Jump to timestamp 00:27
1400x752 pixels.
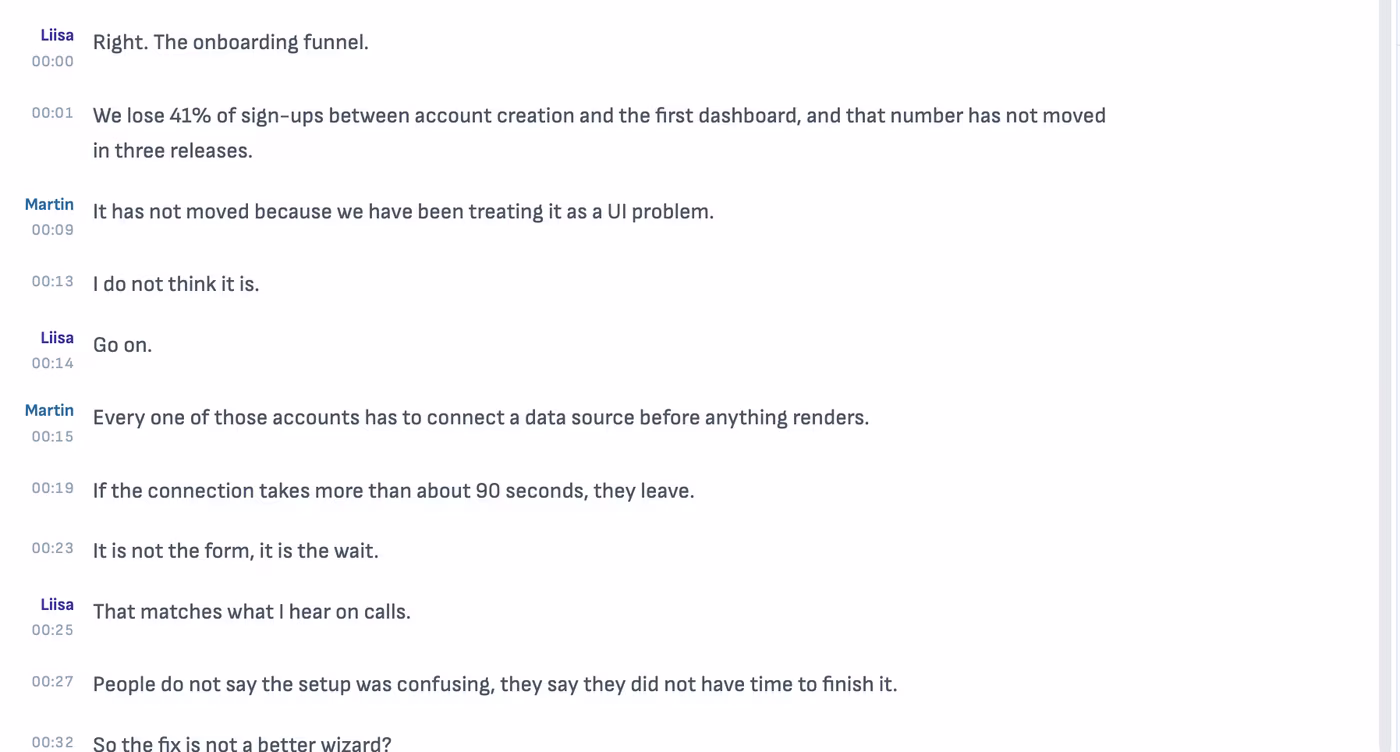pos(52,682)
